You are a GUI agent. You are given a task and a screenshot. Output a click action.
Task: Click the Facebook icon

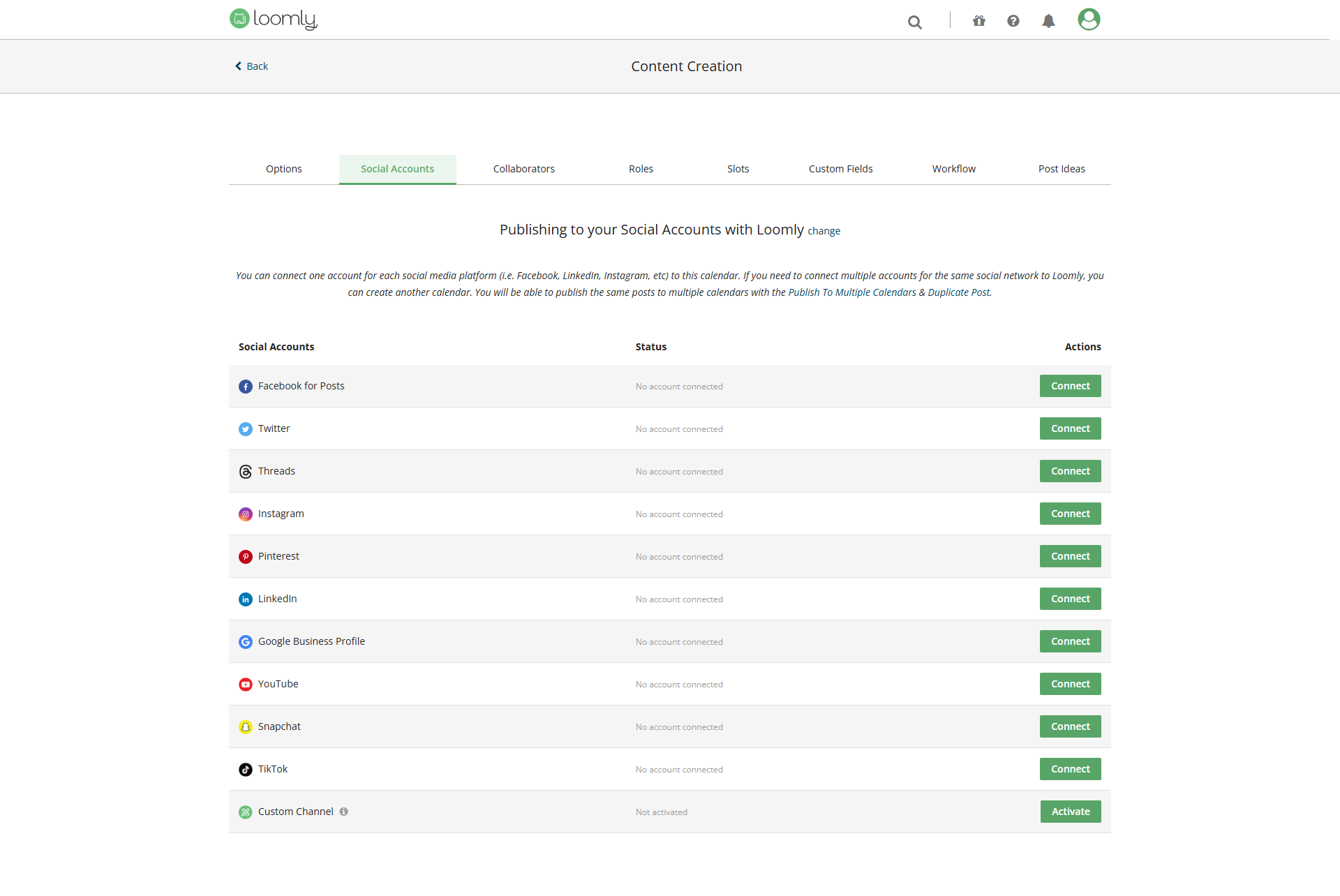246,387
